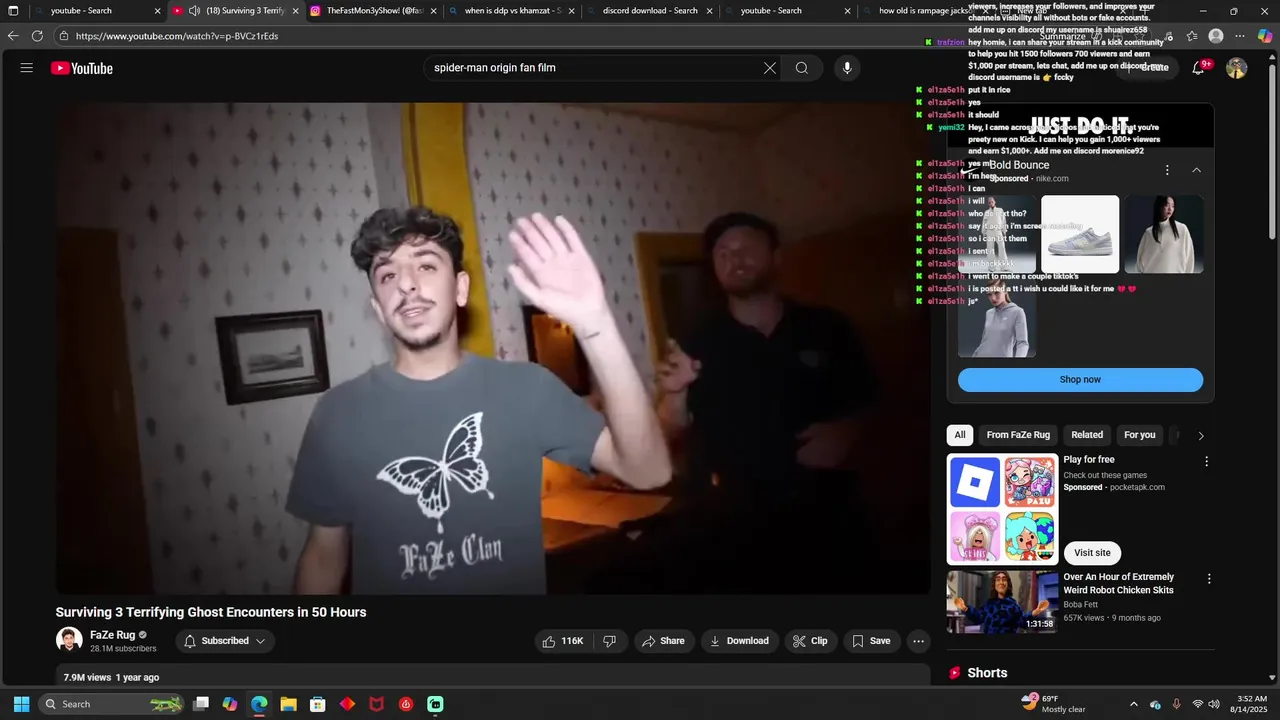The height and width of the screenshot is (720, 1280).
Task: Click the Shop now button
Action: tap(1080, 380)
